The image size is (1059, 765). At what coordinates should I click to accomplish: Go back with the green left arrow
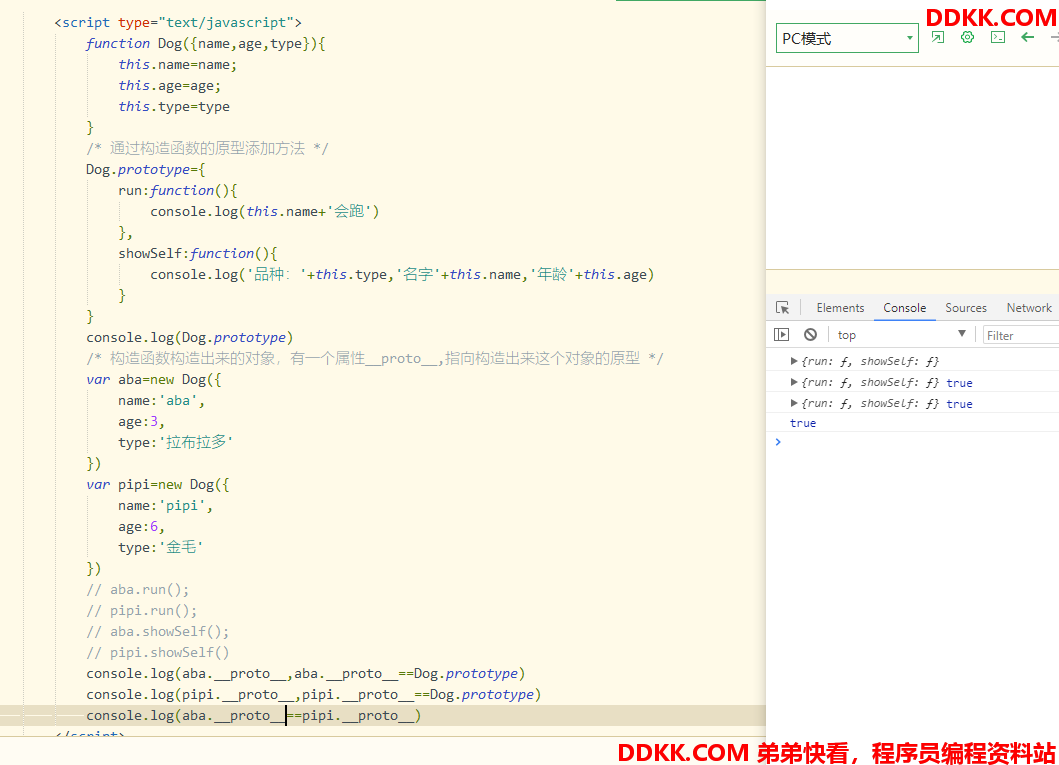(1027, 37)
